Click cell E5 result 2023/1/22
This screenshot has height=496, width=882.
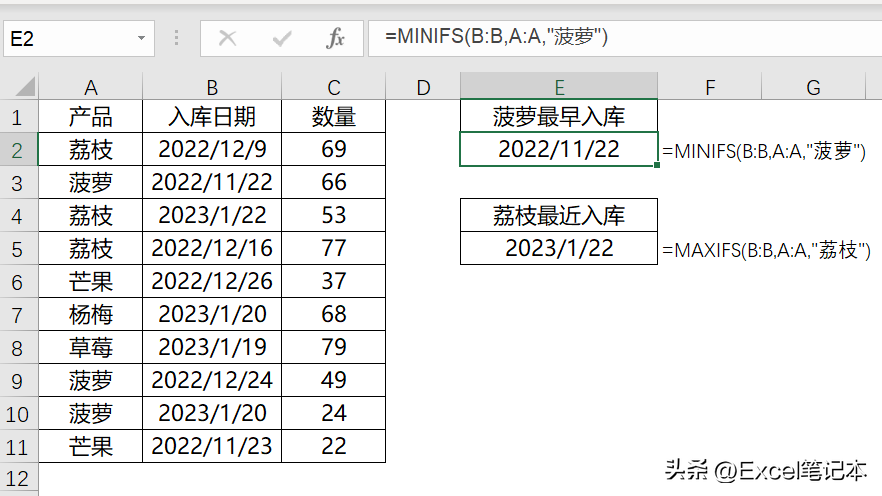(x=559, y=249)
